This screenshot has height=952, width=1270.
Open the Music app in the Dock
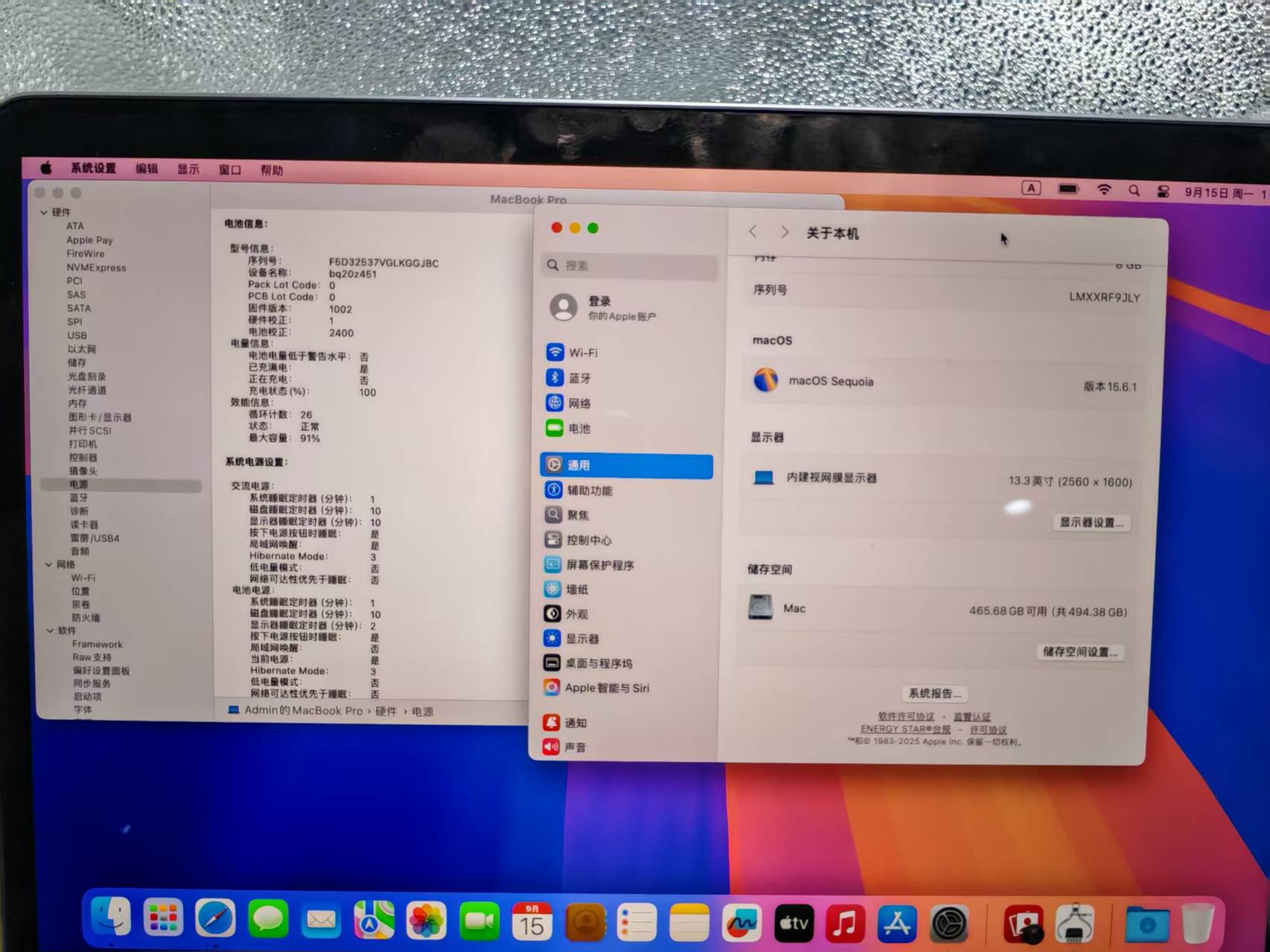(x=844, y=924)
